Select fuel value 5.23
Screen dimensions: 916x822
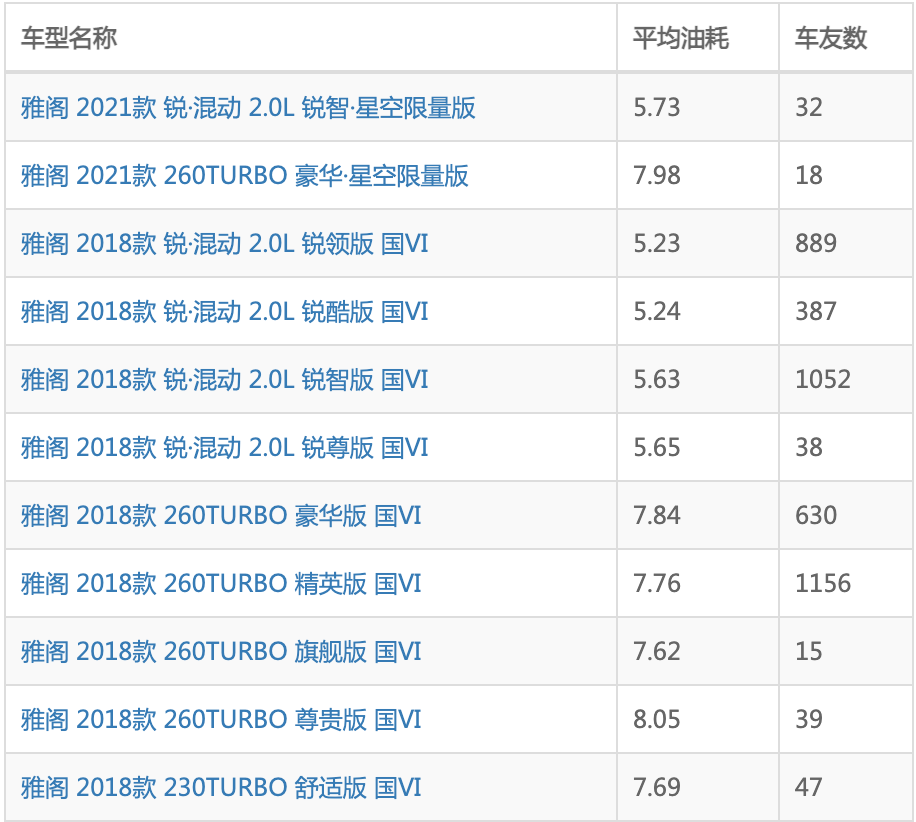[x=657, y=244]
